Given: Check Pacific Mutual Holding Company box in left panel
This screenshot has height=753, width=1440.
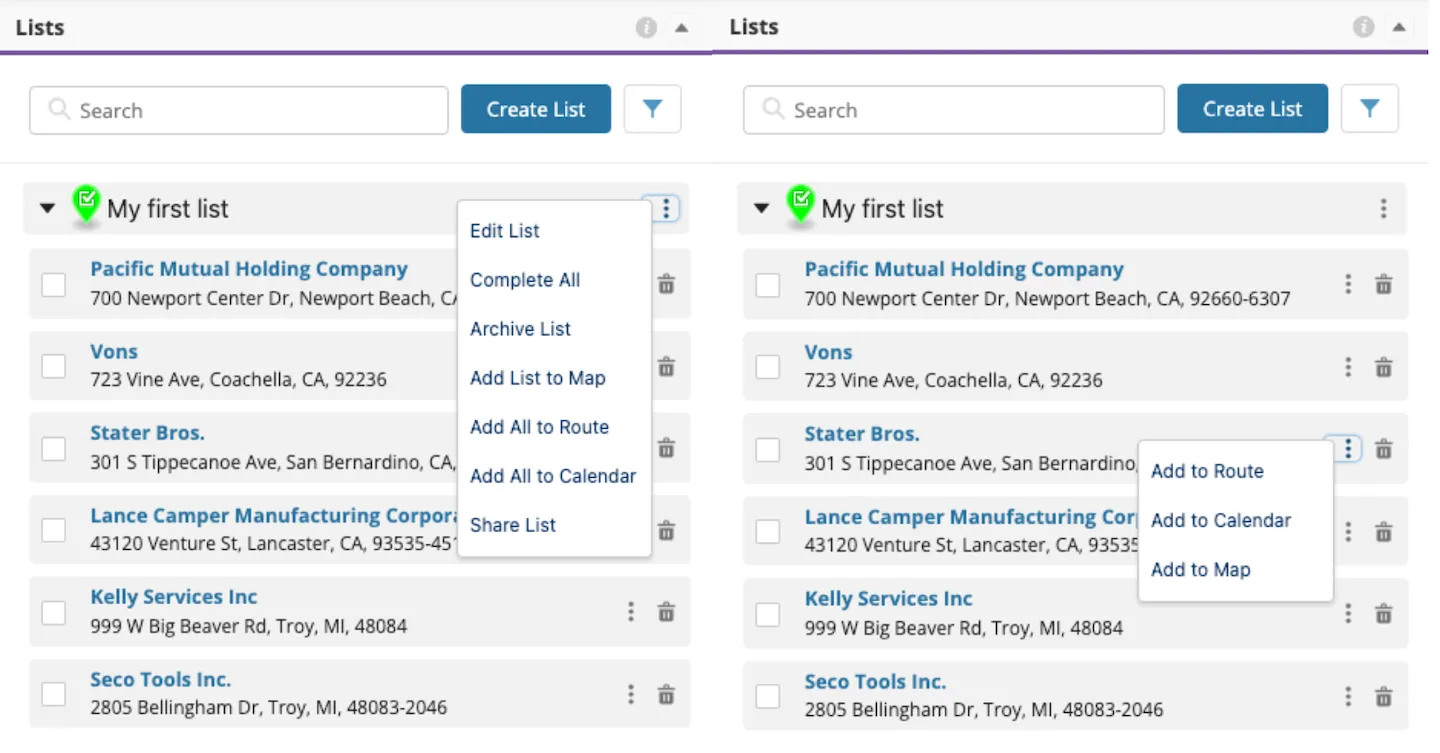Looking at the screenshot, I should click(54, 285).
